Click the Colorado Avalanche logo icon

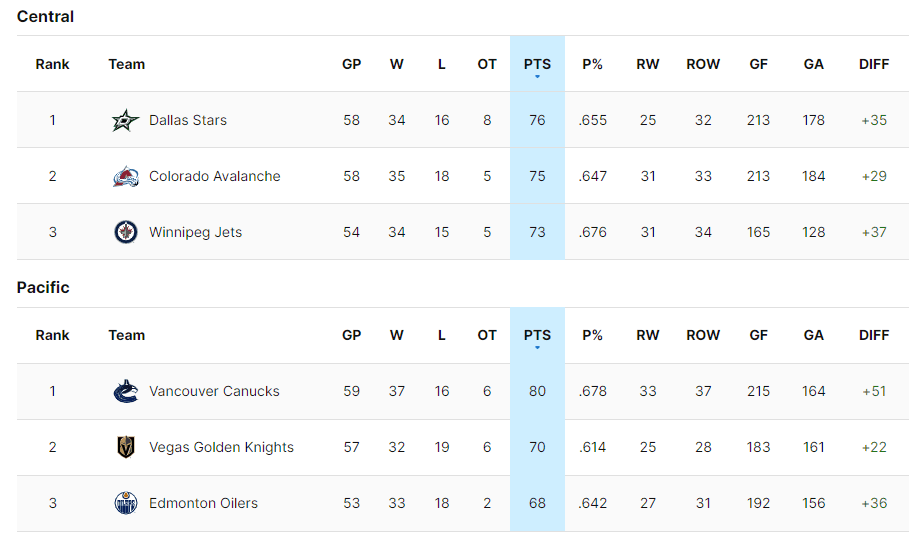coord(125,177)
